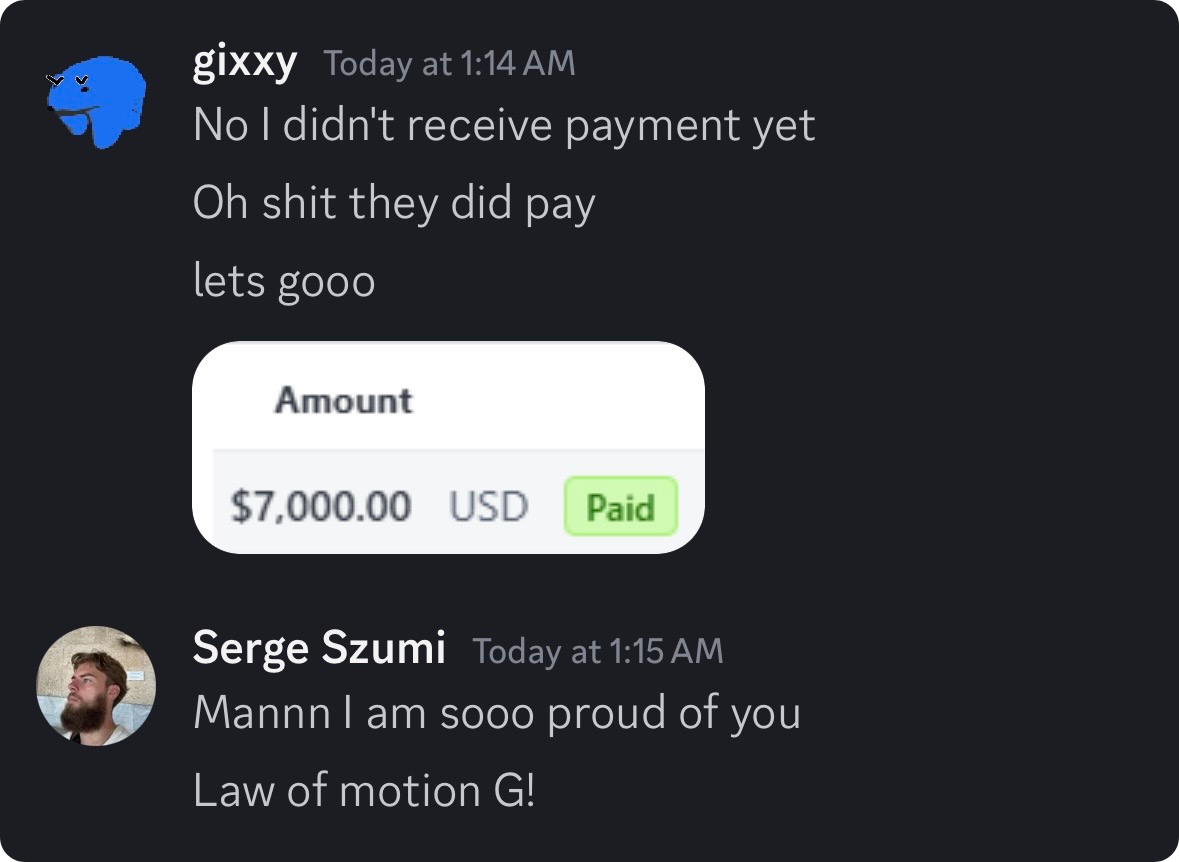Click the gixxy username
The image size is (1179, 862).
[244, 63]
